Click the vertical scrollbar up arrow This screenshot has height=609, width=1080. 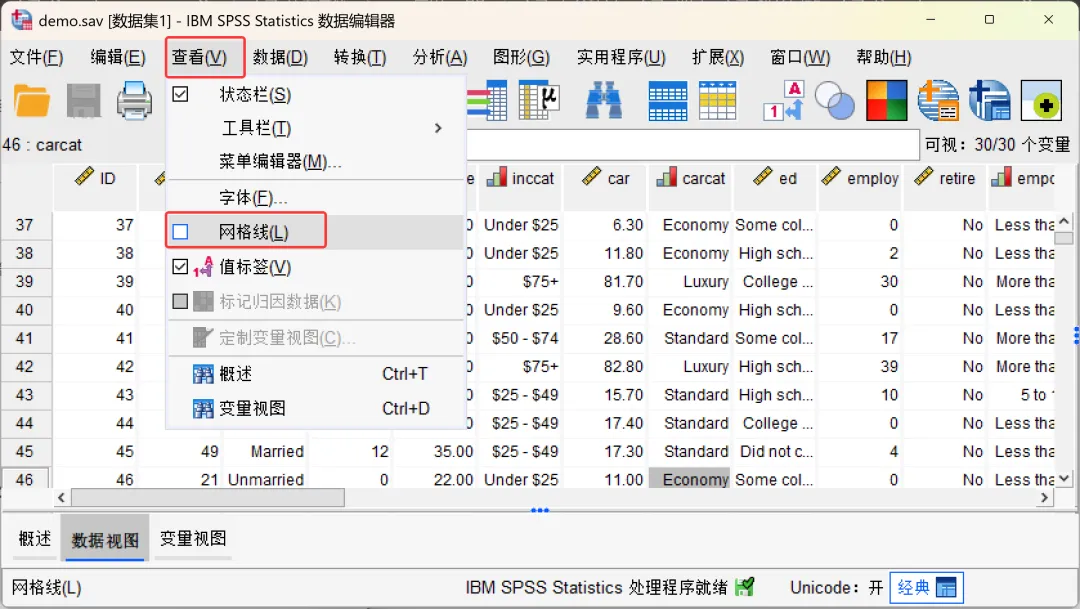pyautogui.click(x=1064, y=222)
